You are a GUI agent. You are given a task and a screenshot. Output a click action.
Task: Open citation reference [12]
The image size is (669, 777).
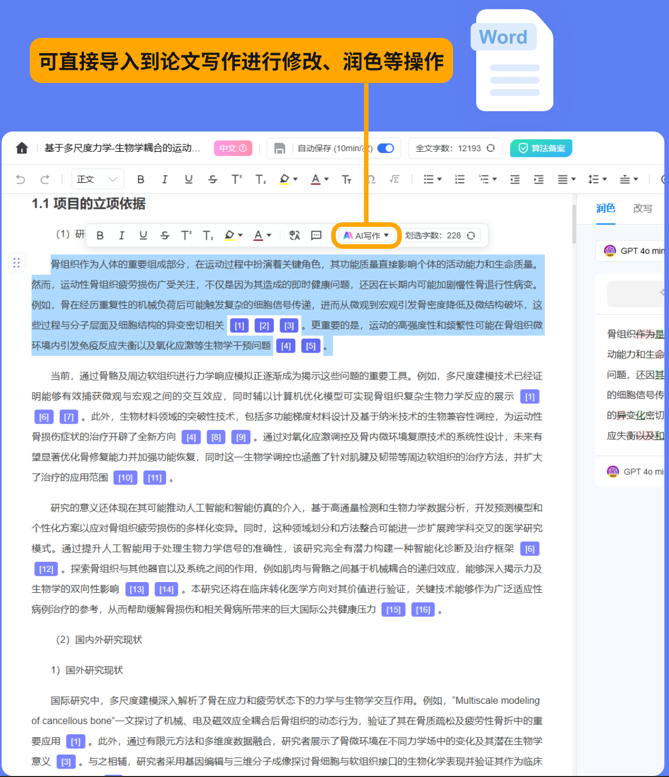46,569
